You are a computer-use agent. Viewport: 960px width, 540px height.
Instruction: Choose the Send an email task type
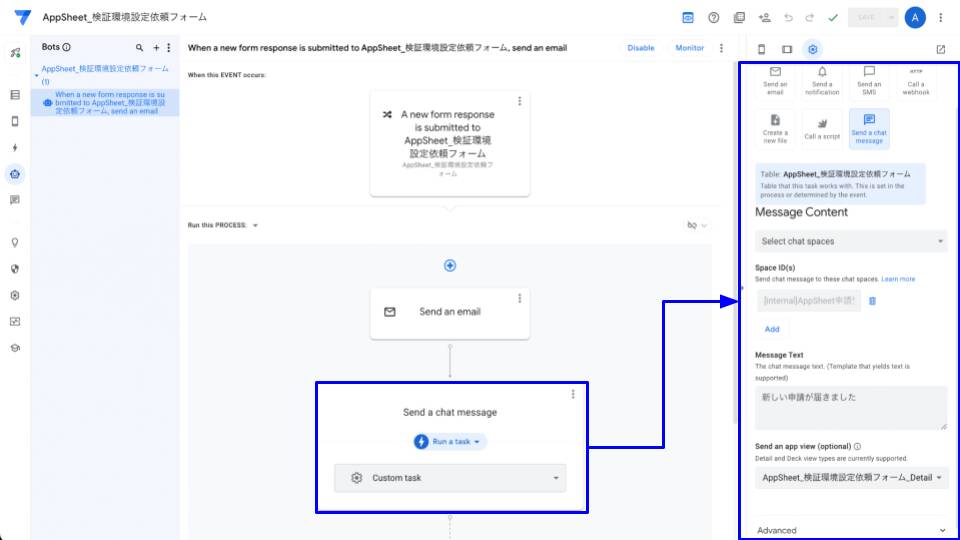click(775, 81)
